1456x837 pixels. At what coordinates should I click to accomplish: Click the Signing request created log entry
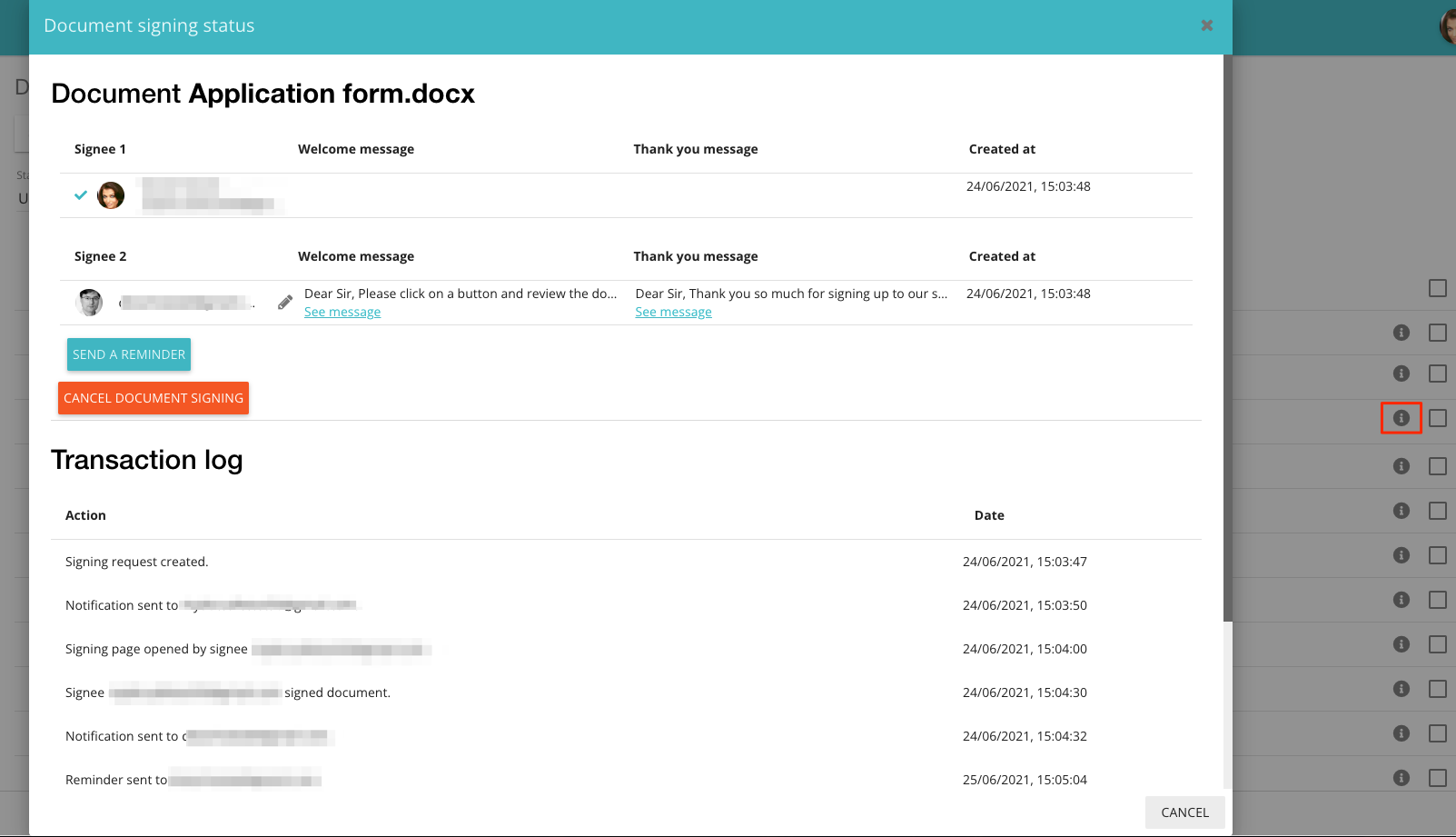coord(137,562)
